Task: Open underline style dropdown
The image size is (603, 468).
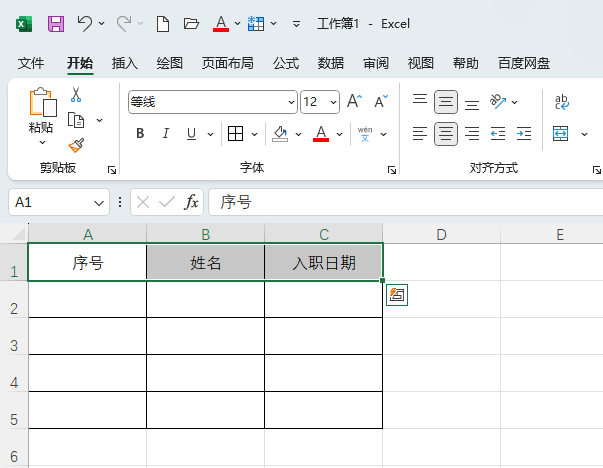Action: (x=210, y=134)
